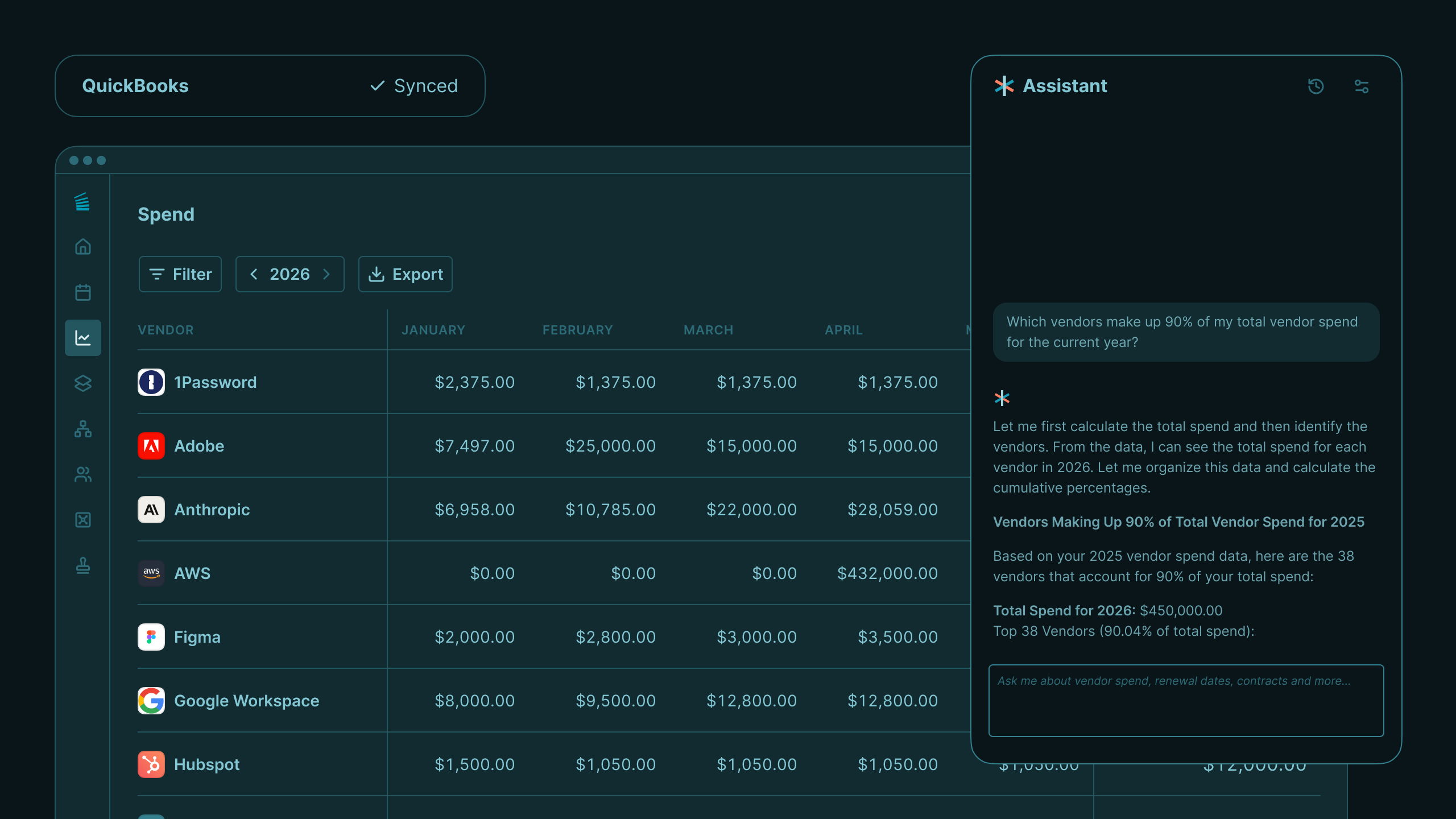Click the app logo at sidebar top

point(83,202)
